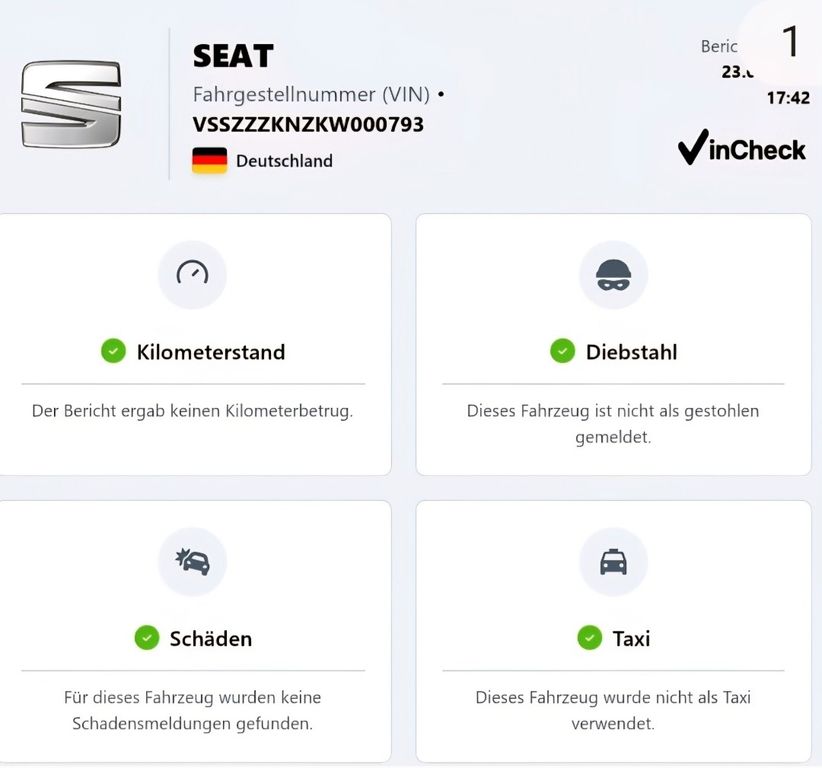Click the Deutschland country label
This screenshot has height=768, width=822.
tap(284, 161)
